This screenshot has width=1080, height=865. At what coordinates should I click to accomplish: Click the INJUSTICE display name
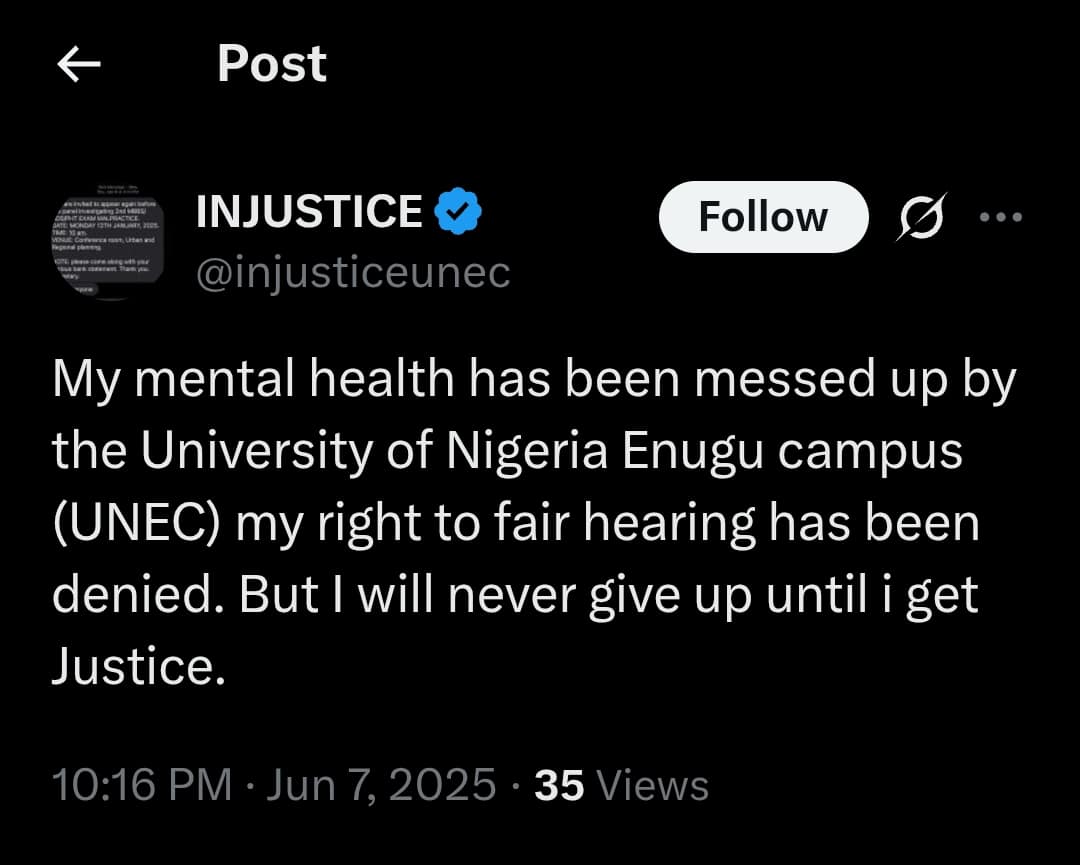click(310, 212)
